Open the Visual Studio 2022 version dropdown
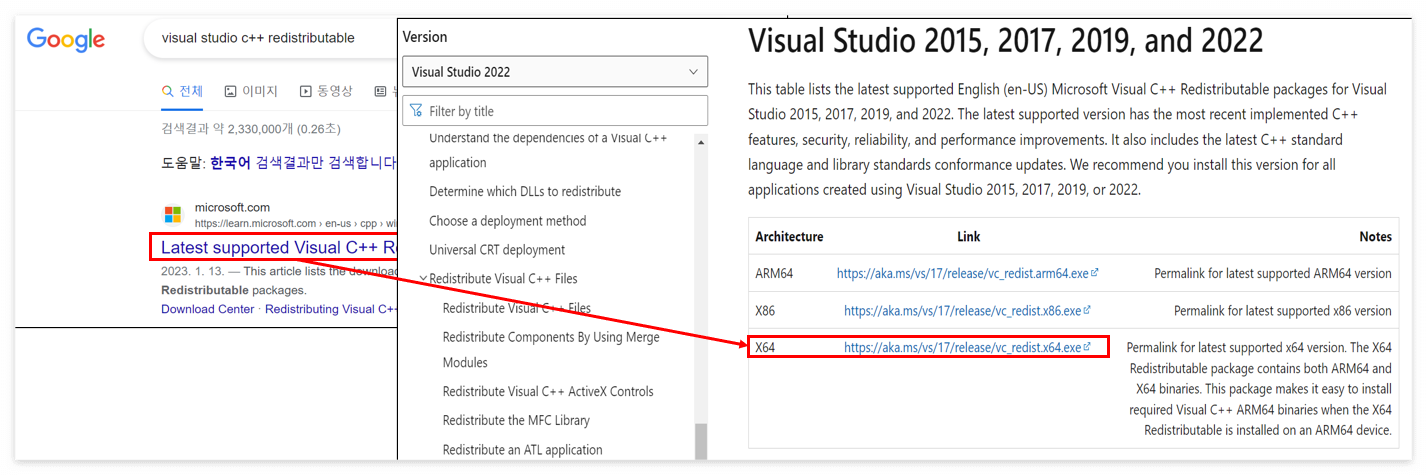Viewport: 1427px width, 475px height. click(x=555, y=72)
